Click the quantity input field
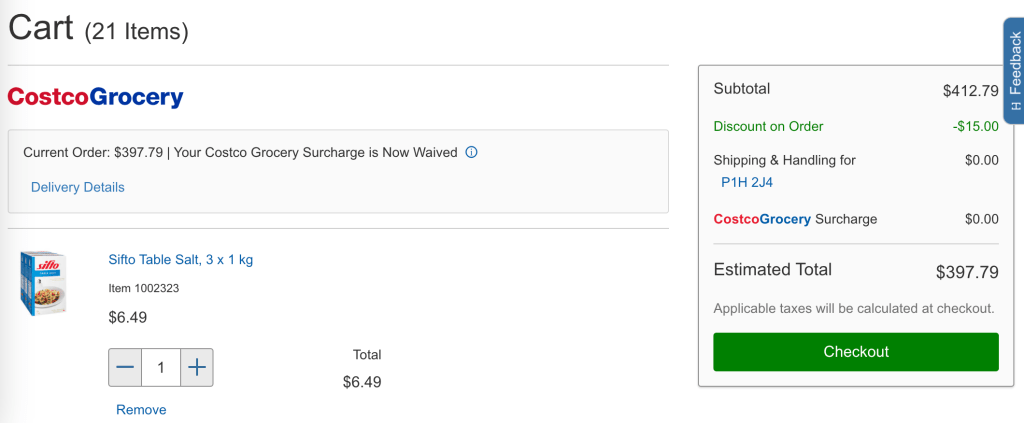 [x=161, y=368]
